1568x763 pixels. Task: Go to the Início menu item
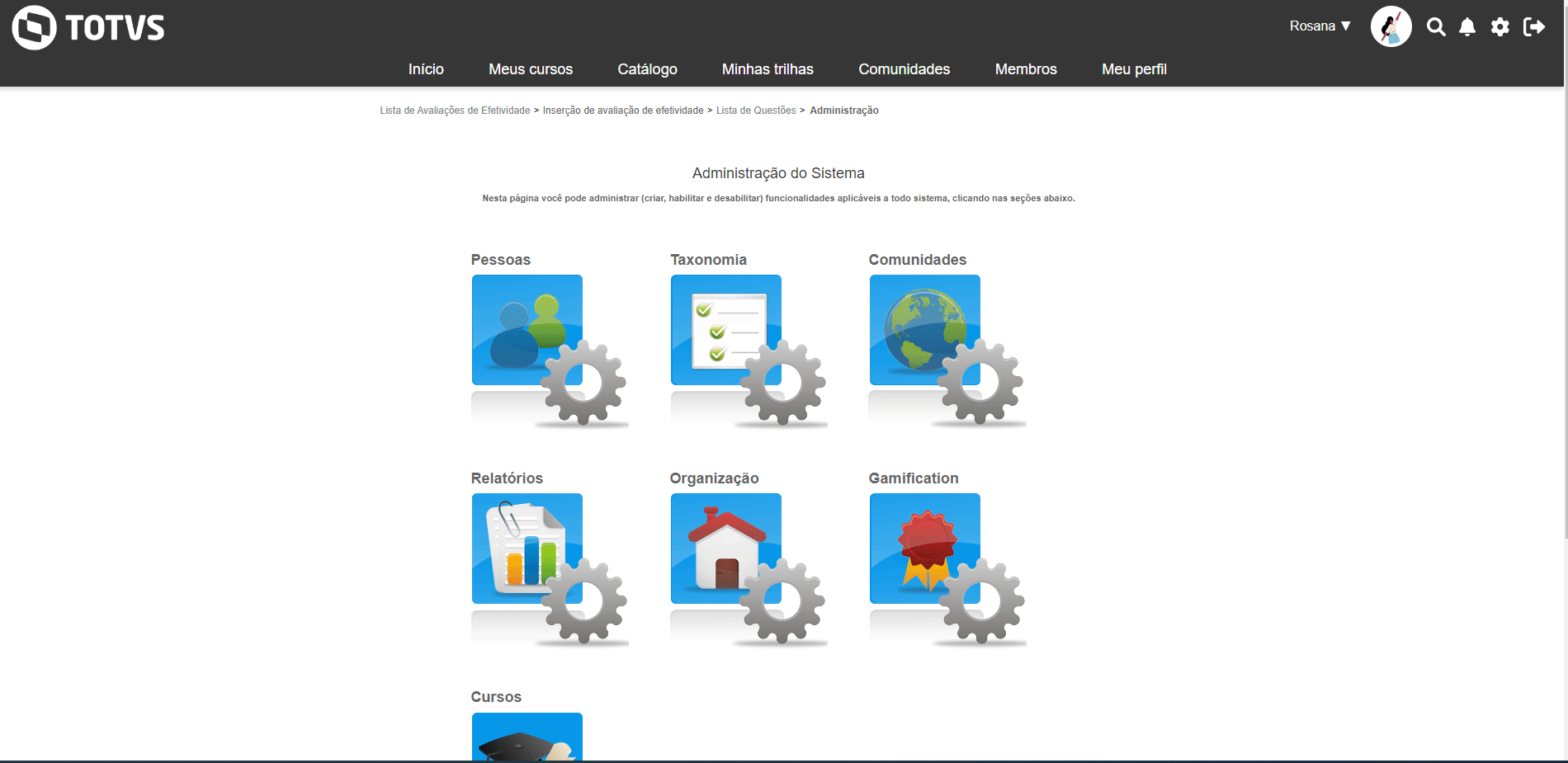(426, 69)
